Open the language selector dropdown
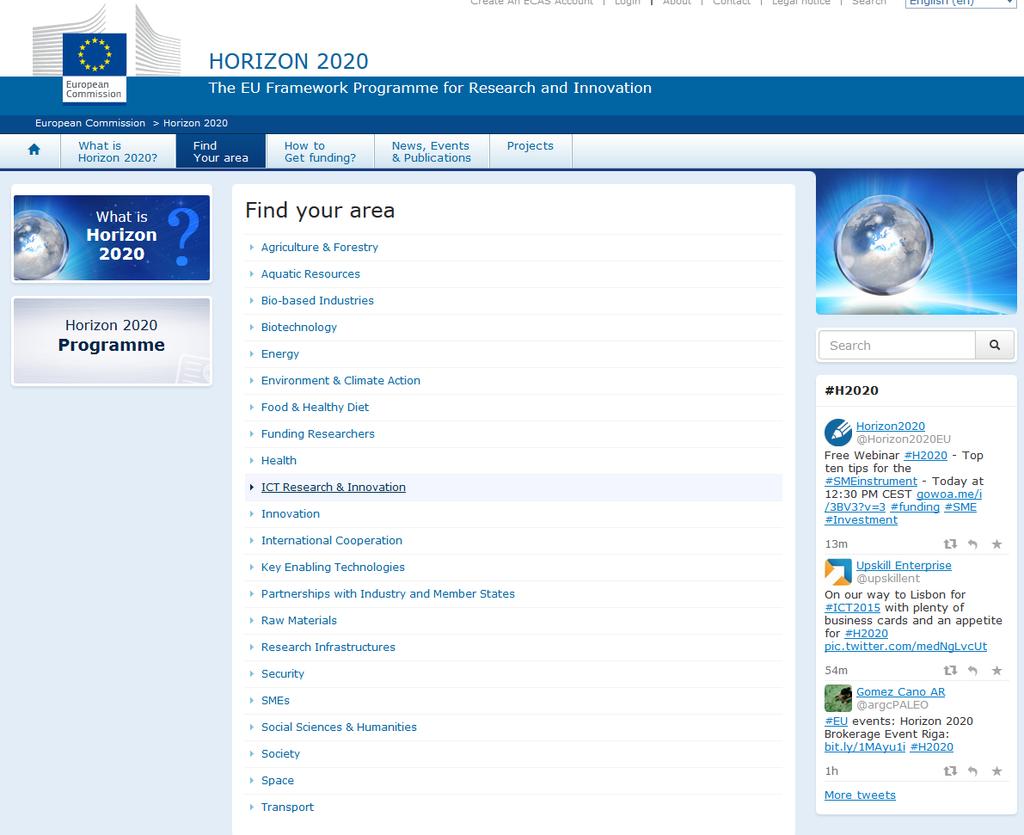This screenshot has height=835, width=1024. point(961,3)
